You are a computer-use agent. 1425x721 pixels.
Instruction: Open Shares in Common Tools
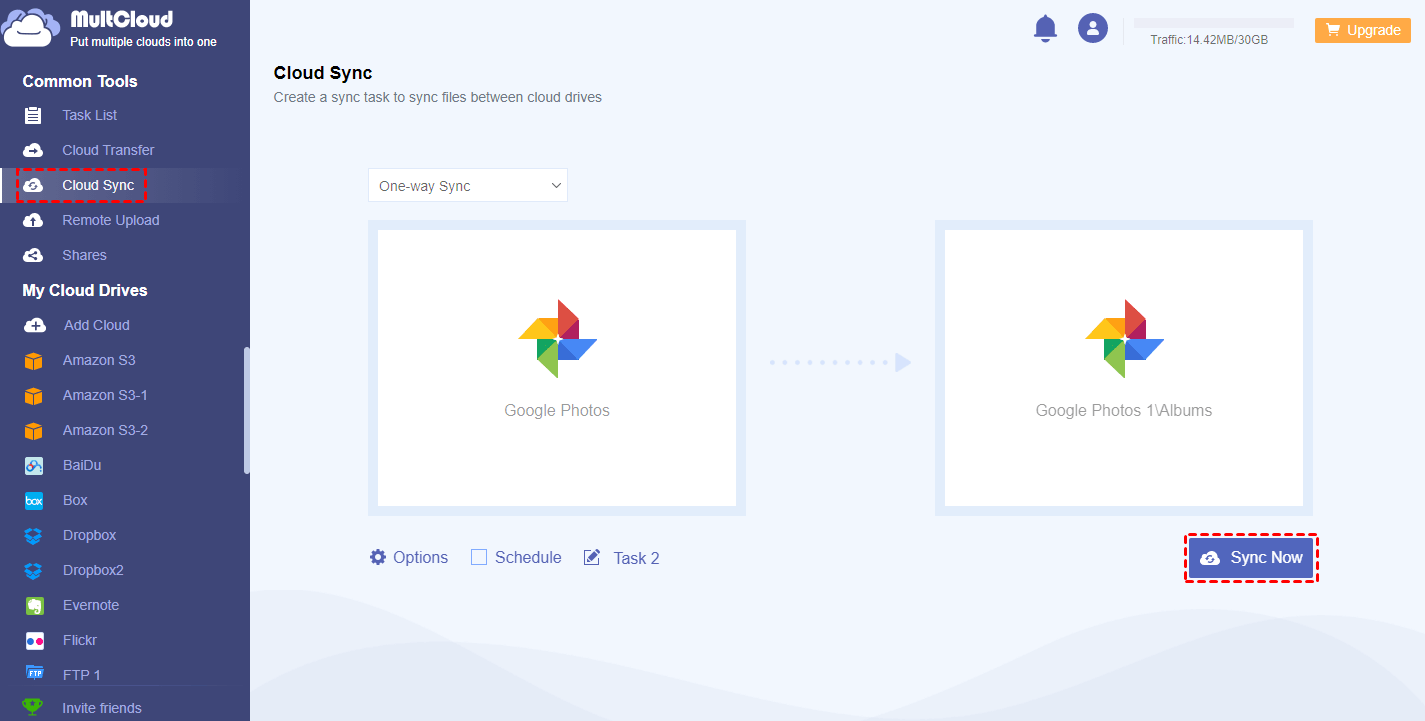point(84,255)
